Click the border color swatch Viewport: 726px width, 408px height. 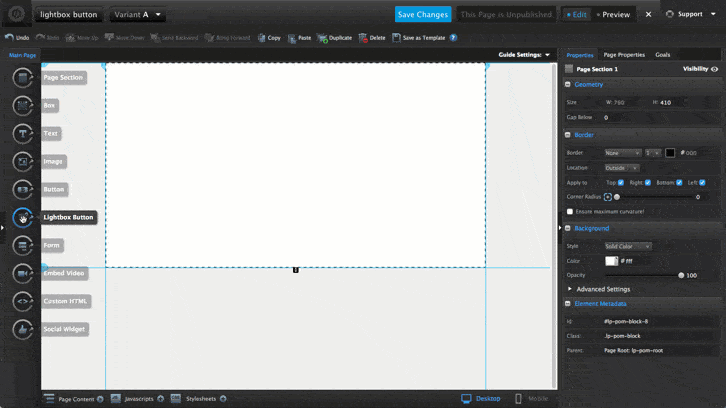coord(670,153)
